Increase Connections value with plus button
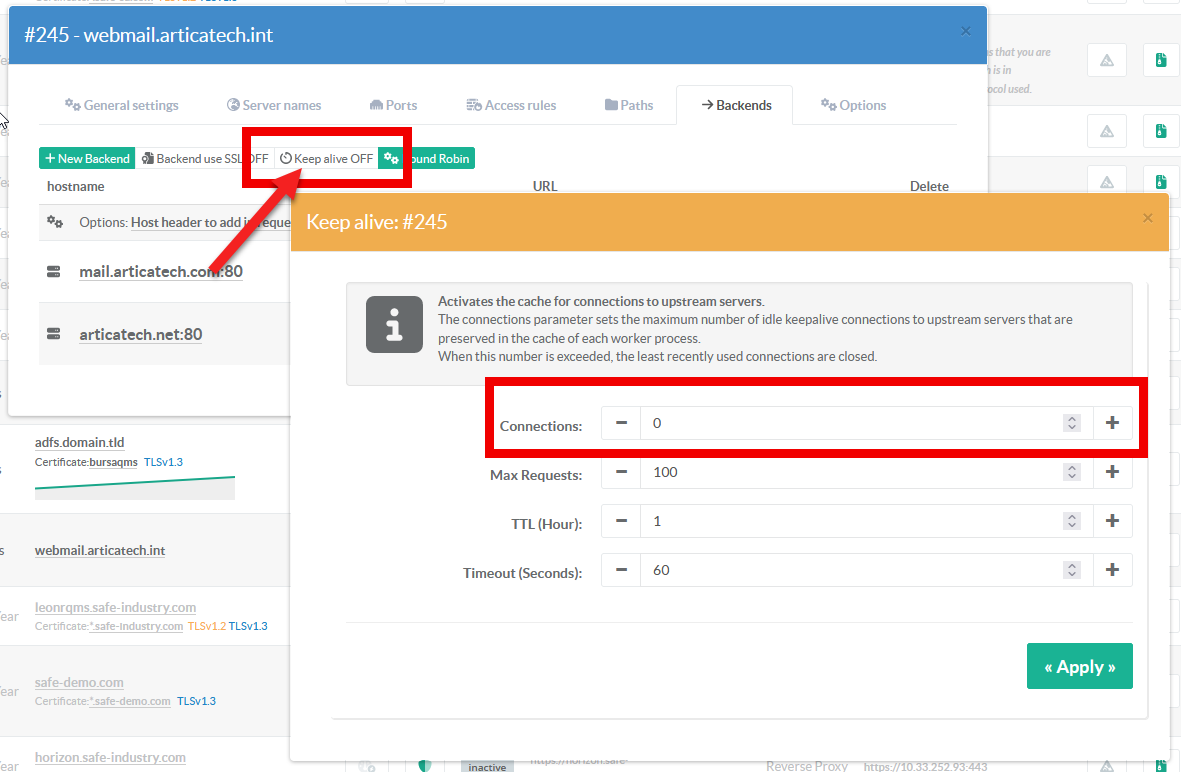Image resolution: width=1181 pixels, height=772 pixels. pyautogui.click(x=1112, y=423)
